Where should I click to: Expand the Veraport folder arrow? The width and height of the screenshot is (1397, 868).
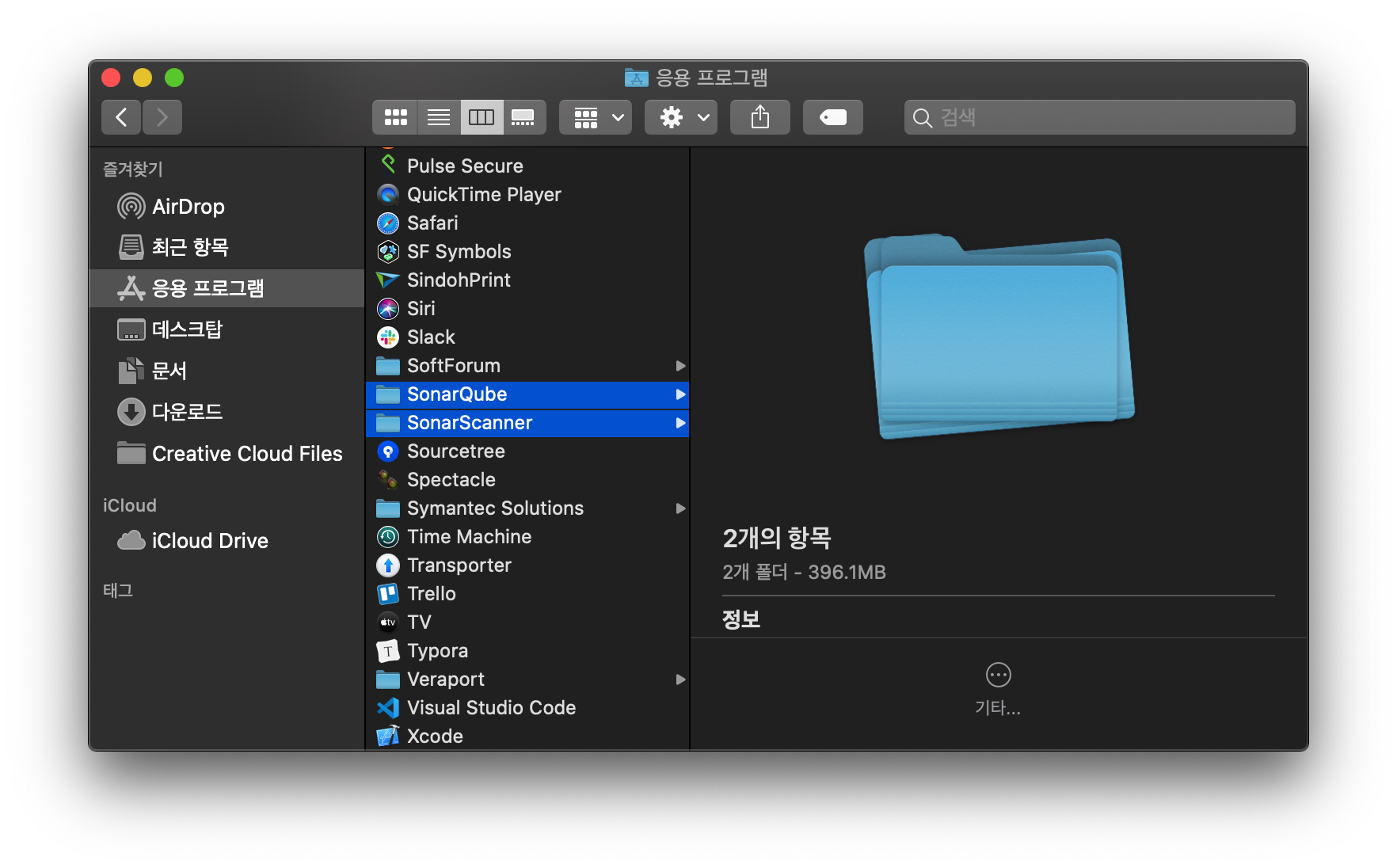(x=679, y=679)
